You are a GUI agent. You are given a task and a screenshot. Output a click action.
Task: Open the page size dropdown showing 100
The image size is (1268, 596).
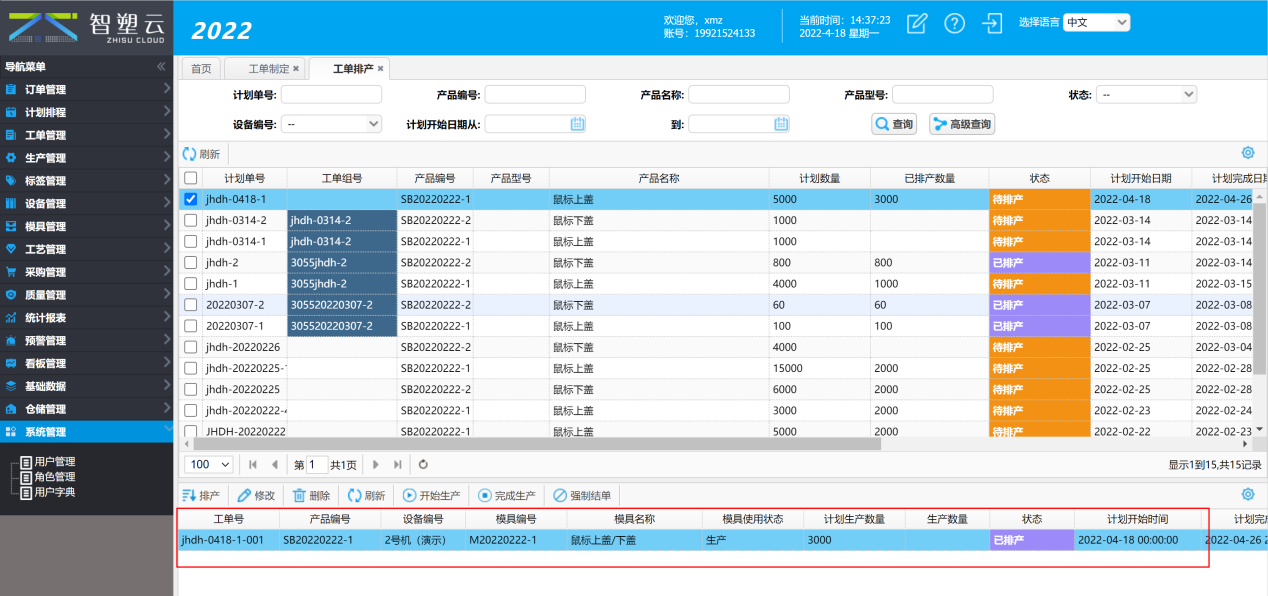pos(210,464)
